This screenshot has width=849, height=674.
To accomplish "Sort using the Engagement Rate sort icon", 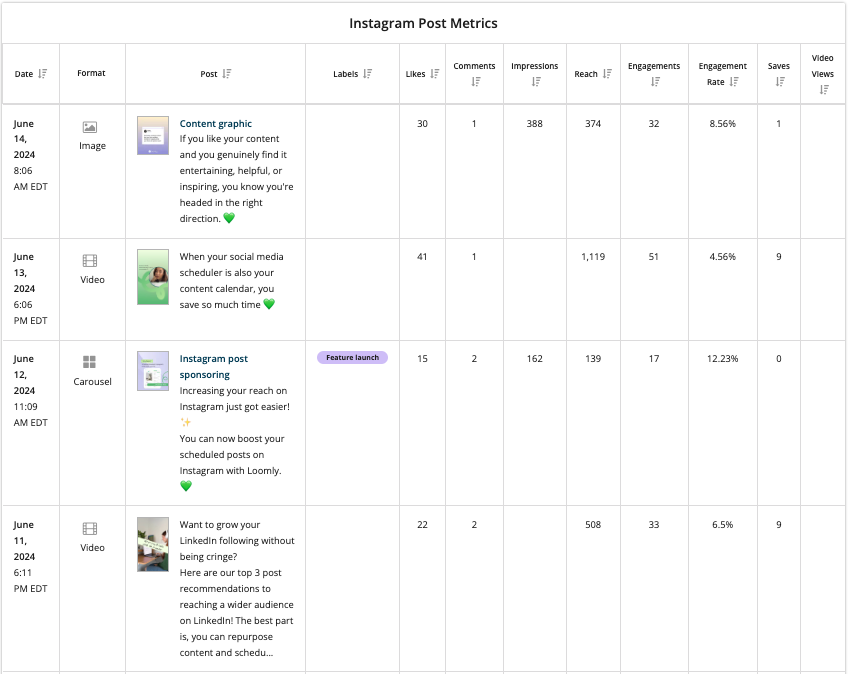I will 734,80.
